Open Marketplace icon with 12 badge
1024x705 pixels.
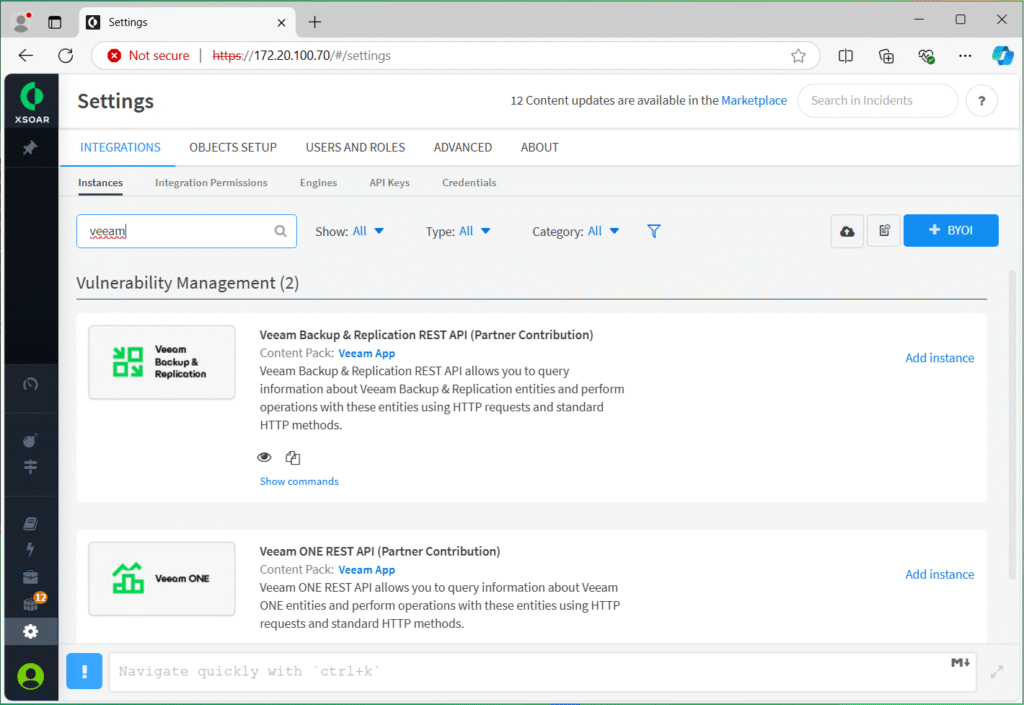[33, 603]
